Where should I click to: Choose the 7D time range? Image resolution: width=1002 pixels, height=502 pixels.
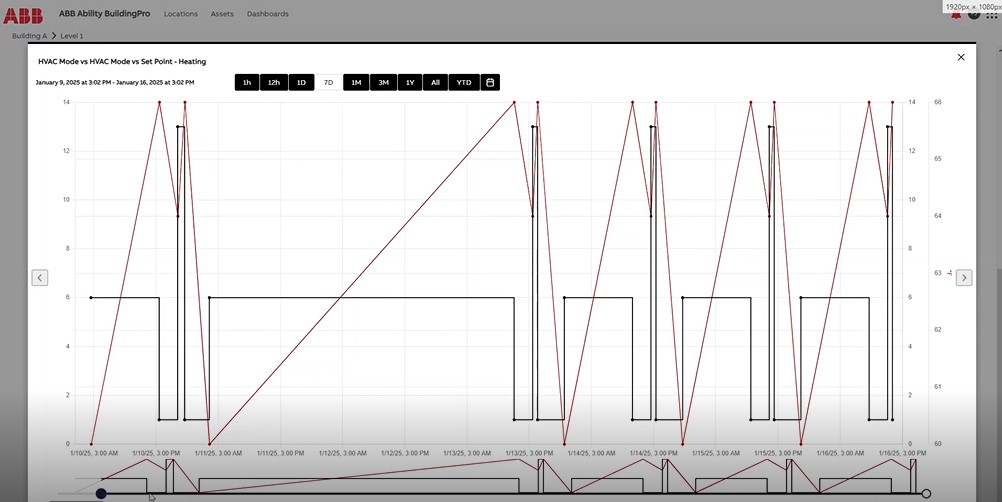click(328, 82)
